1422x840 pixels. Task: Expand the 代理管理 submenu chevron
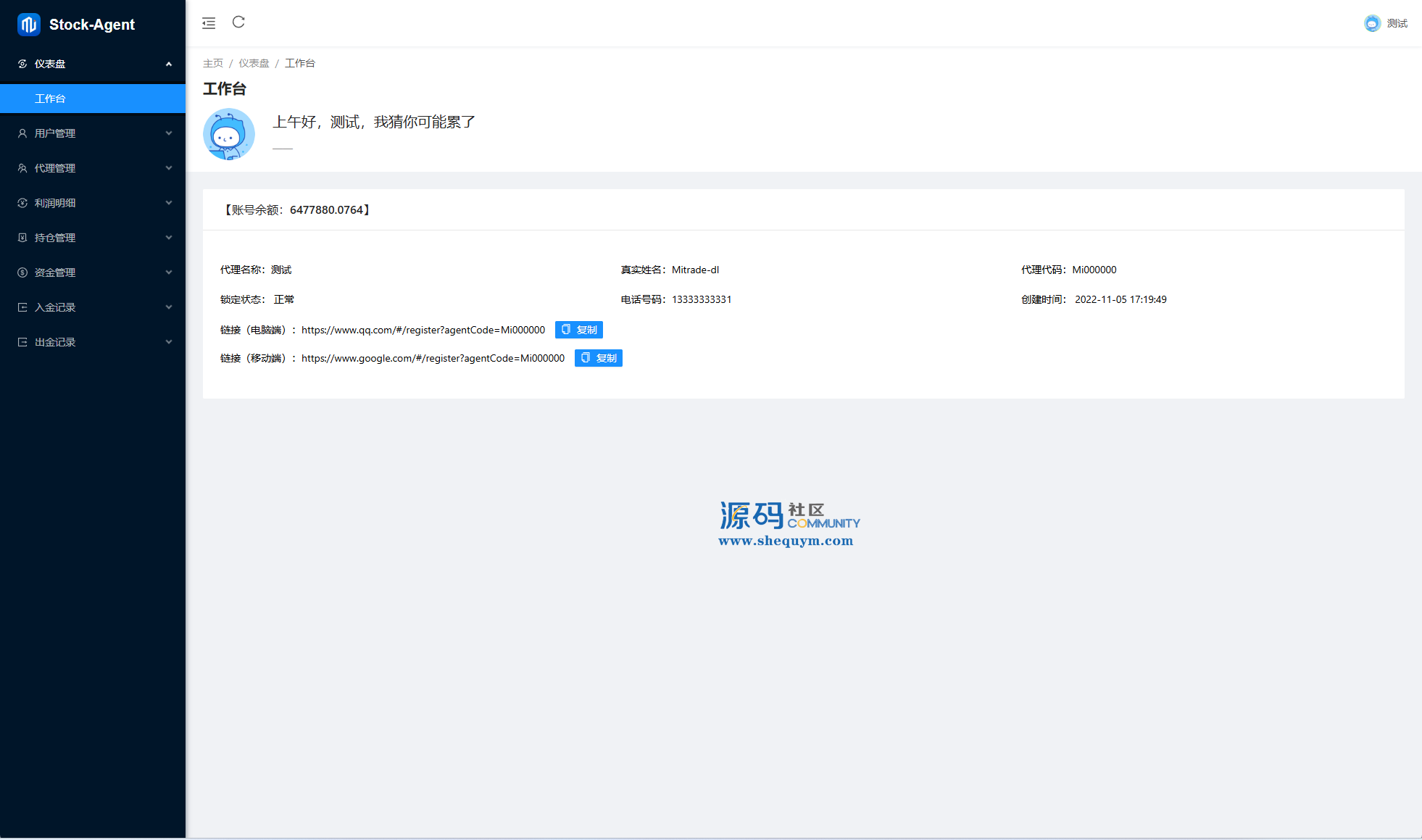169,168
